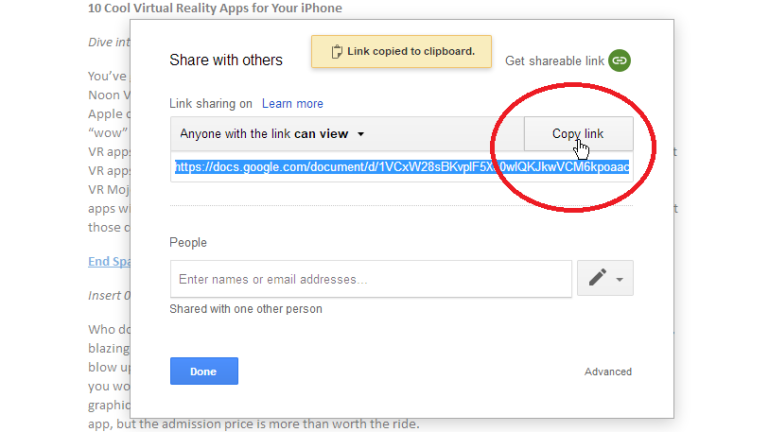This screenshot has height=432, width=769.
Task: Click the Copy link button
Action: pos(578,133)
